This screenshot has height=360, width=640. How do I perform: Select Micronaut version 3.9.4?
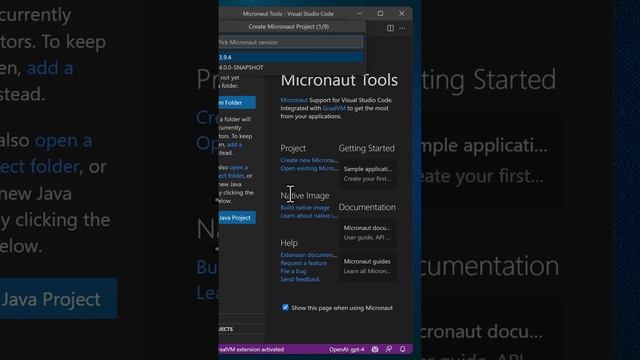[291, 57]
